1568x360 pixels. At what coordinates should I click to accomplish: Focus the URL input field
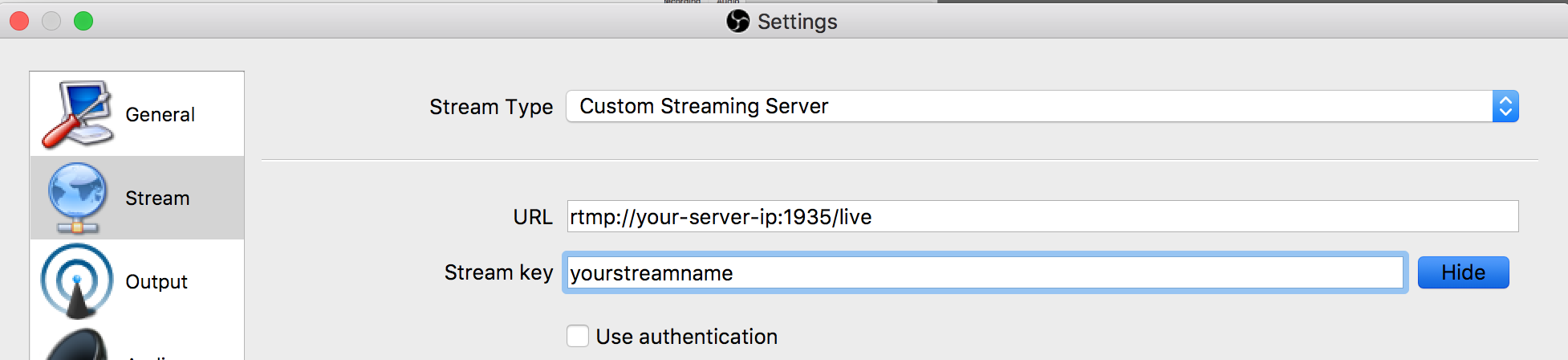point(1042,216)
